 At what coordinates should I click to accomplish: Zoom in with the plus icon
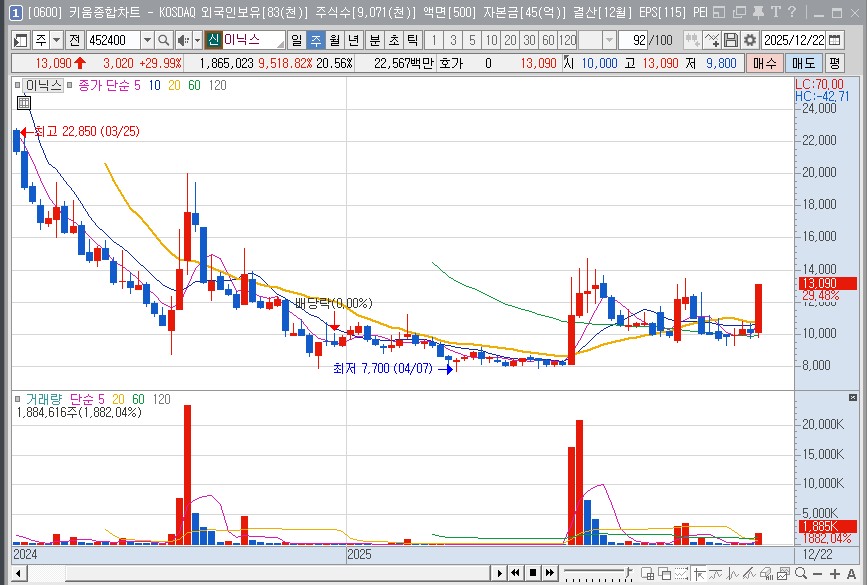(835, 573)
